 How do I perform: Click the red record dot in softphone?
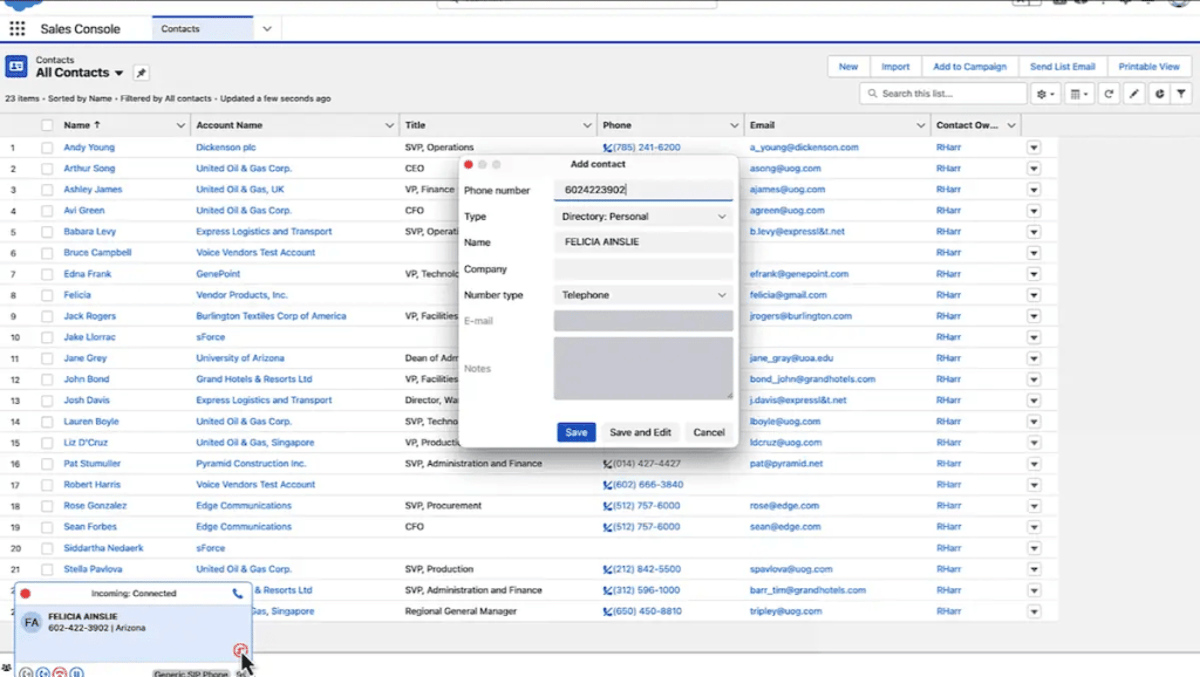[25, 594]
